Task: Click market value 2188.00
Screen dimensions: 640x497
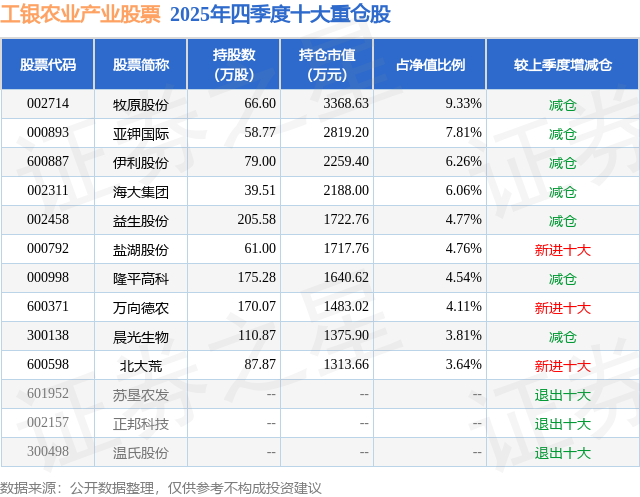Action: pyautogui.click(x=346, y=191)
